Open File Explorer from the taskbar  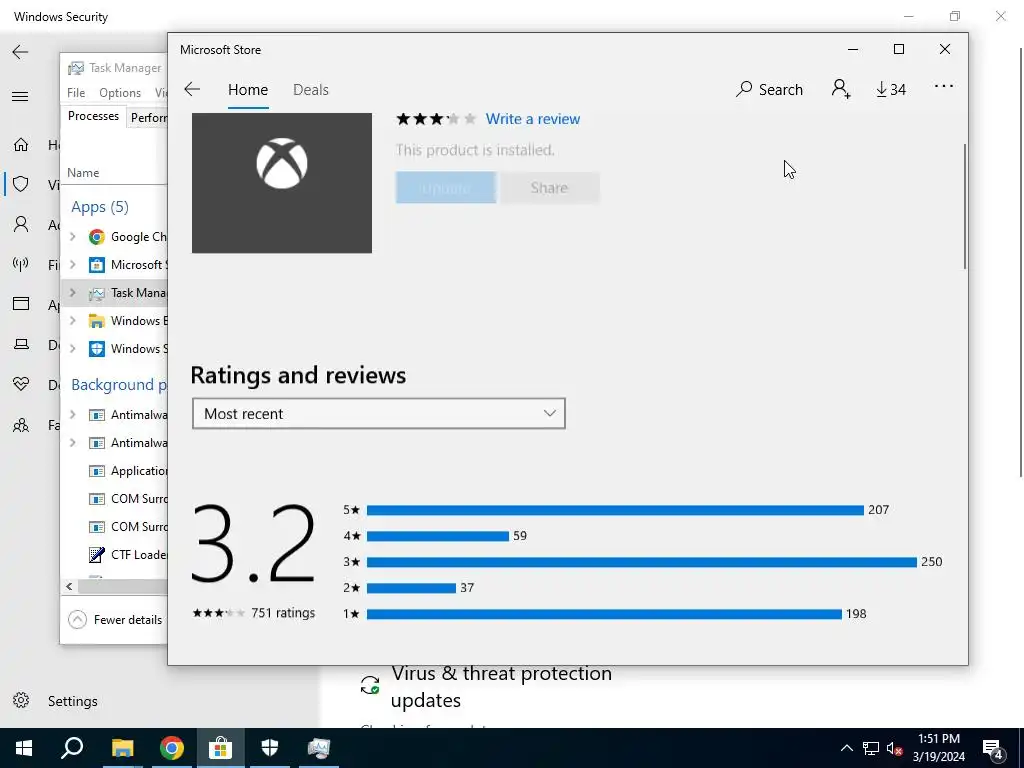(x=122, y=748)
